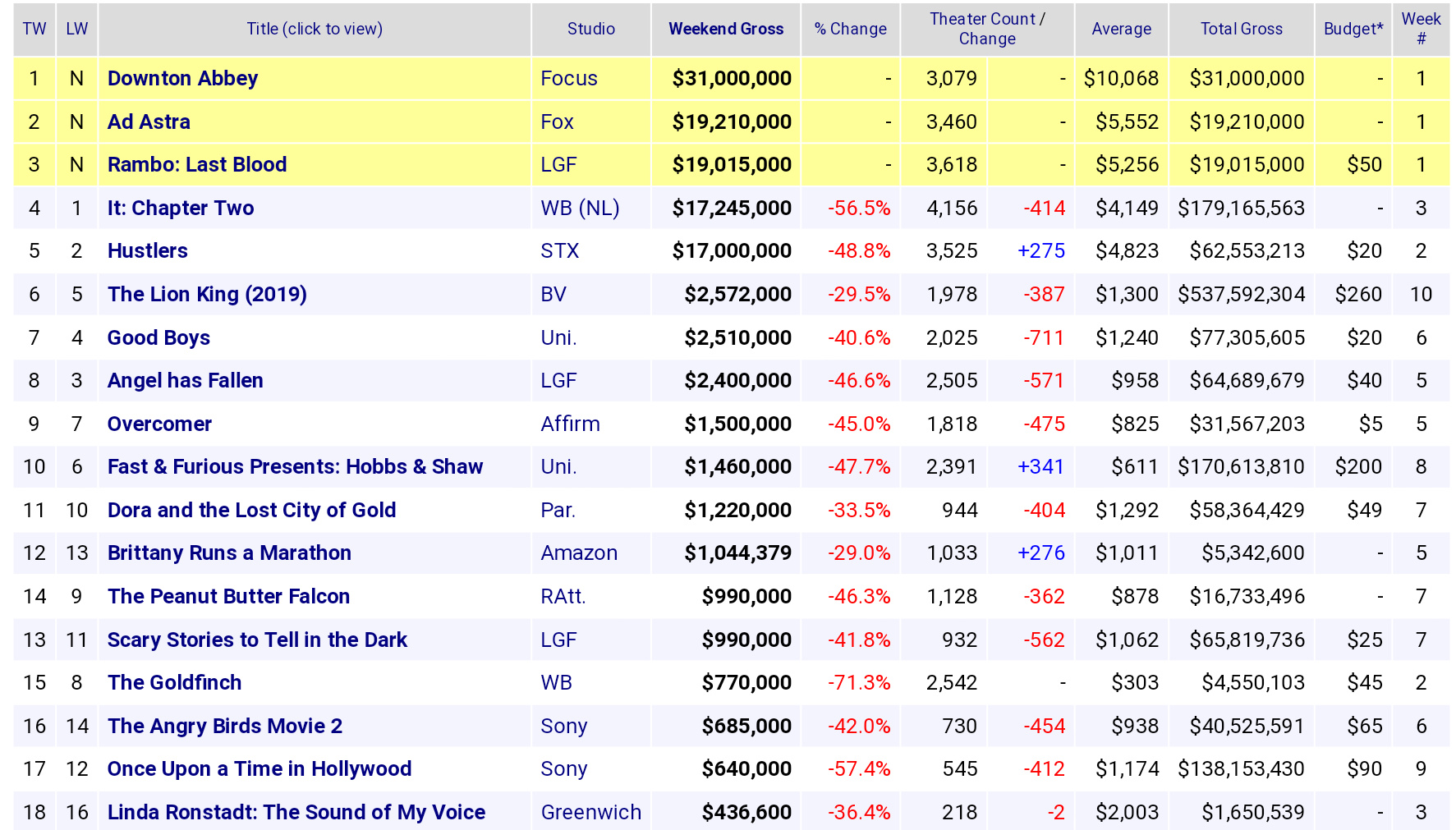Sort by the Budget* column header
Image resolution: width=1456 pixels, height=830 pixels.
click(x=1353, y=29)
